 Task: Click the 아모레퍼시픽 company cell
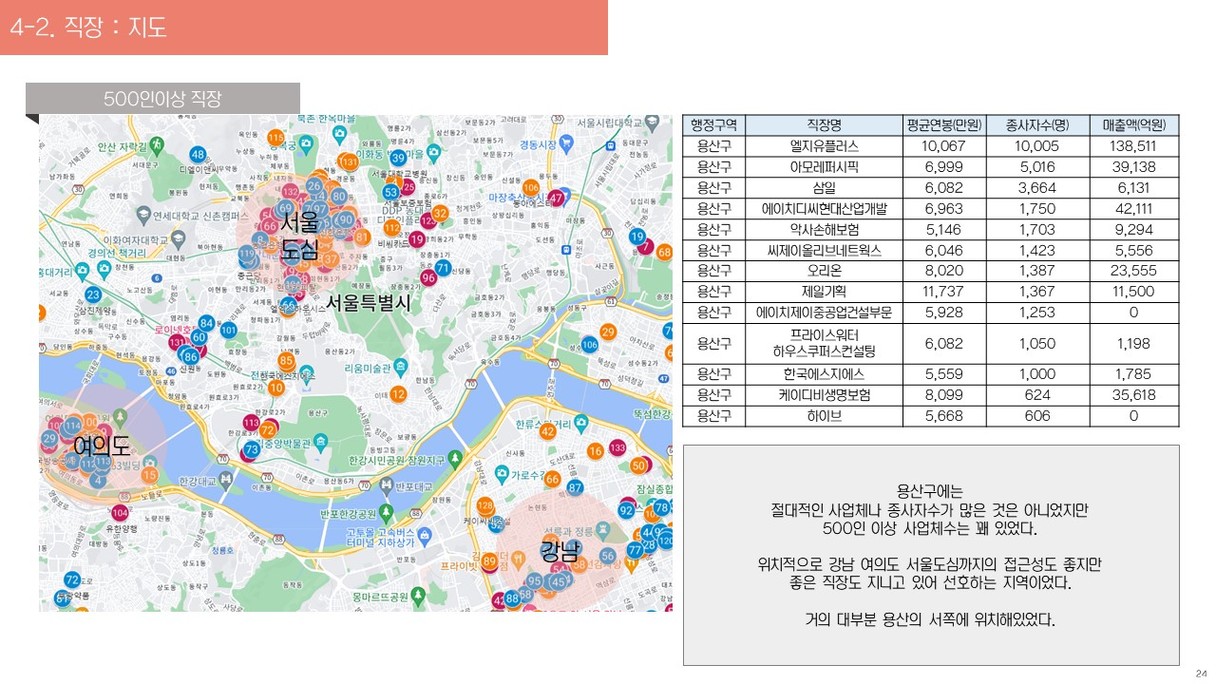pyautogui.click(x=824, y=167)
